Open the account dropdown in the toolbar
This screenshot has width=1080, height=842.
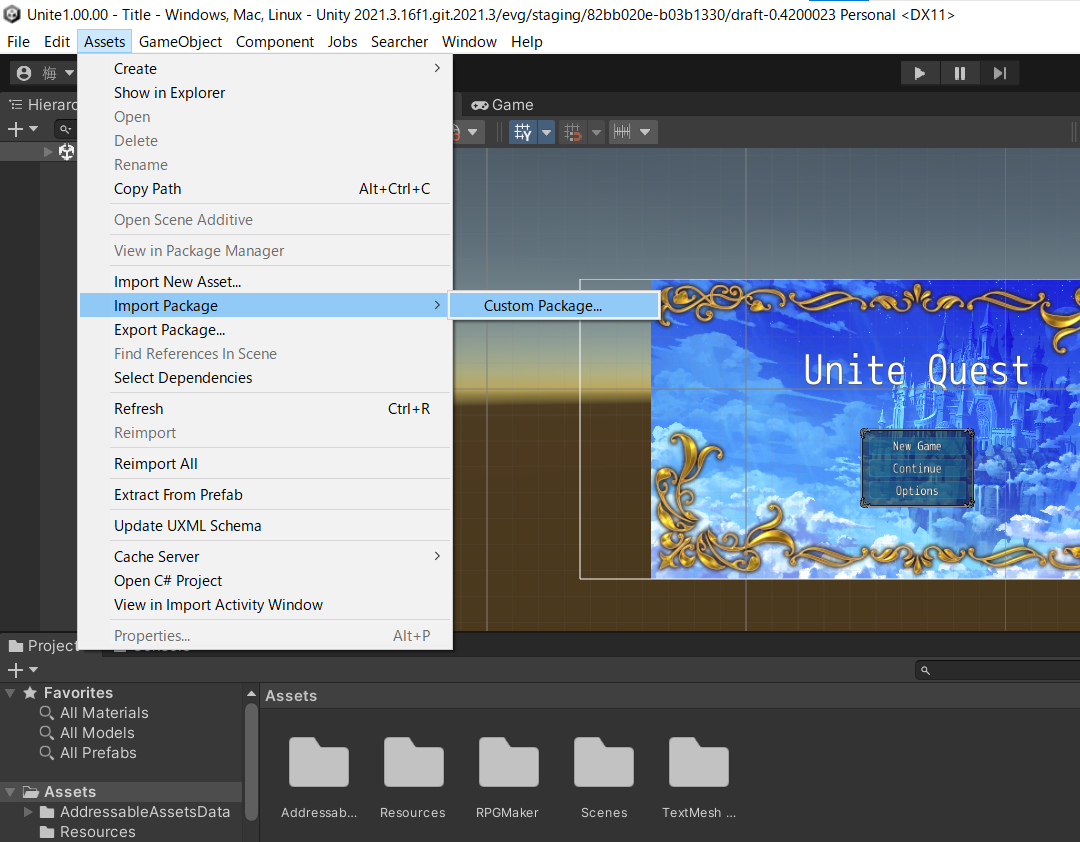45,73
